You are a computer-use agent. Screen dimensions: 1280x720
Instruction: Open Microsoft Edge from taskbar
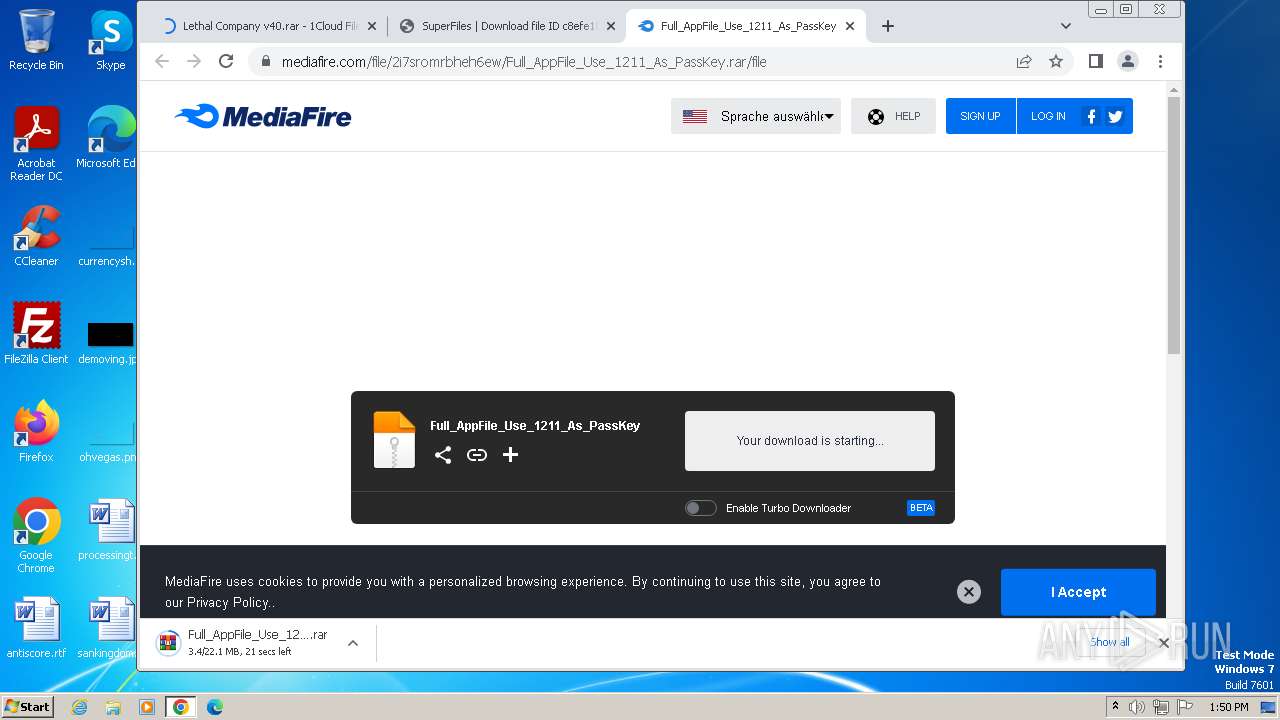coord(214,706)
